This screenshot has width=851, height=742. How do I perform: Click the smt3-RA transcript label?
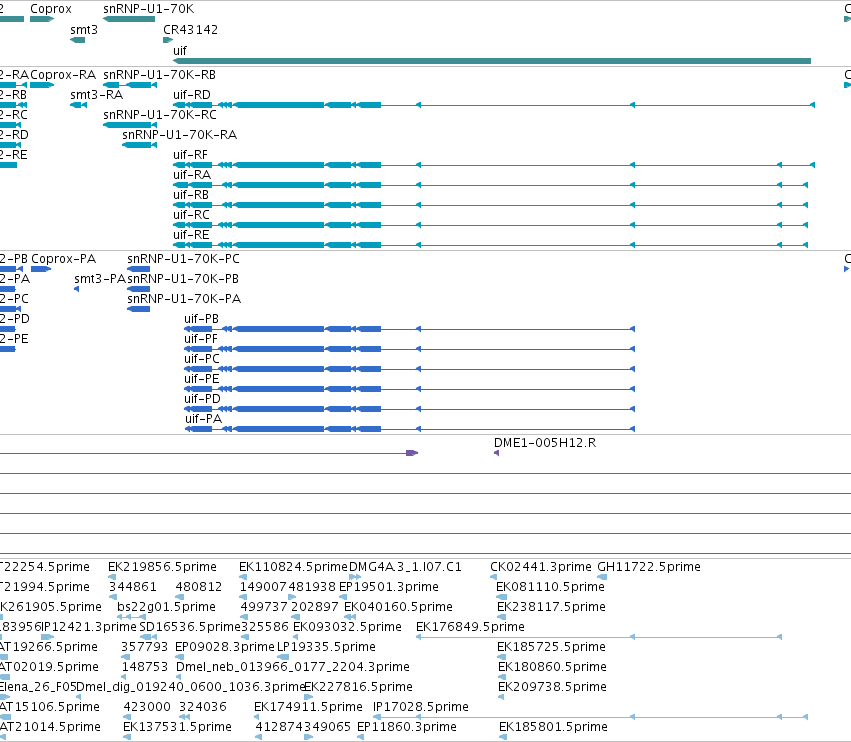pos(96,95)
